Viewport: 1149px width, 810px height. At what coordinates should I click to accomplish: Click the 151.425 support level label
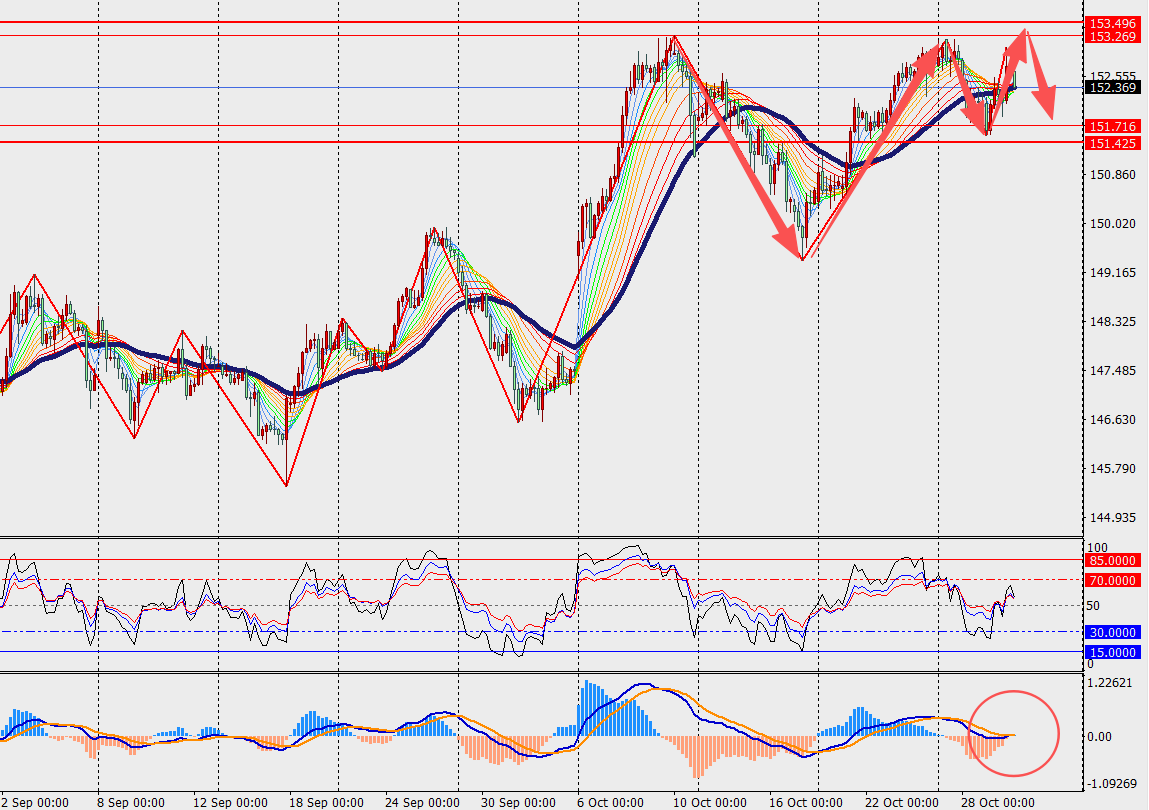[1112, 143]
